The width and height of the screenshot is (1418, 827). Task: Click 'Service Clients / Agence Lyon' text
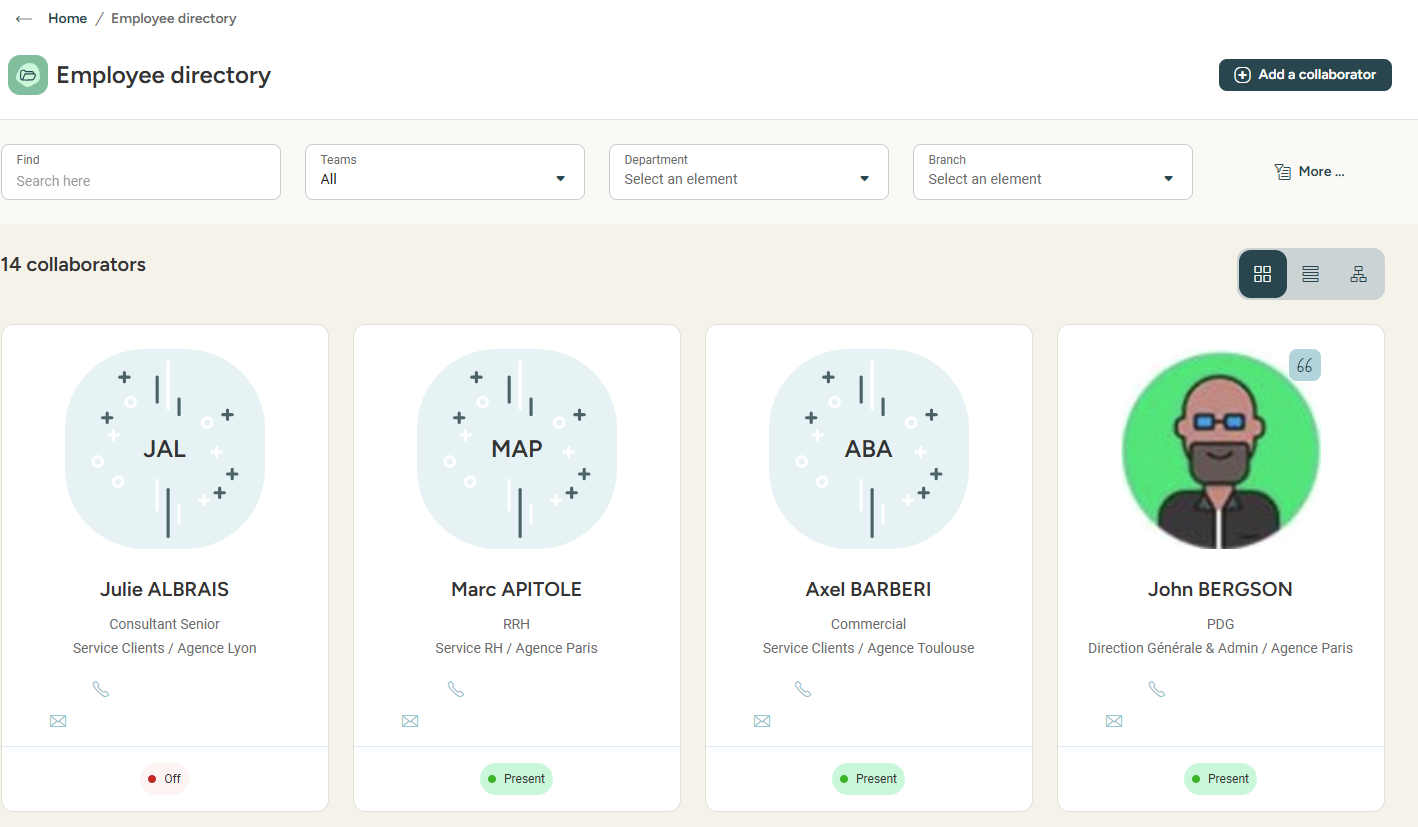[165, 648]
